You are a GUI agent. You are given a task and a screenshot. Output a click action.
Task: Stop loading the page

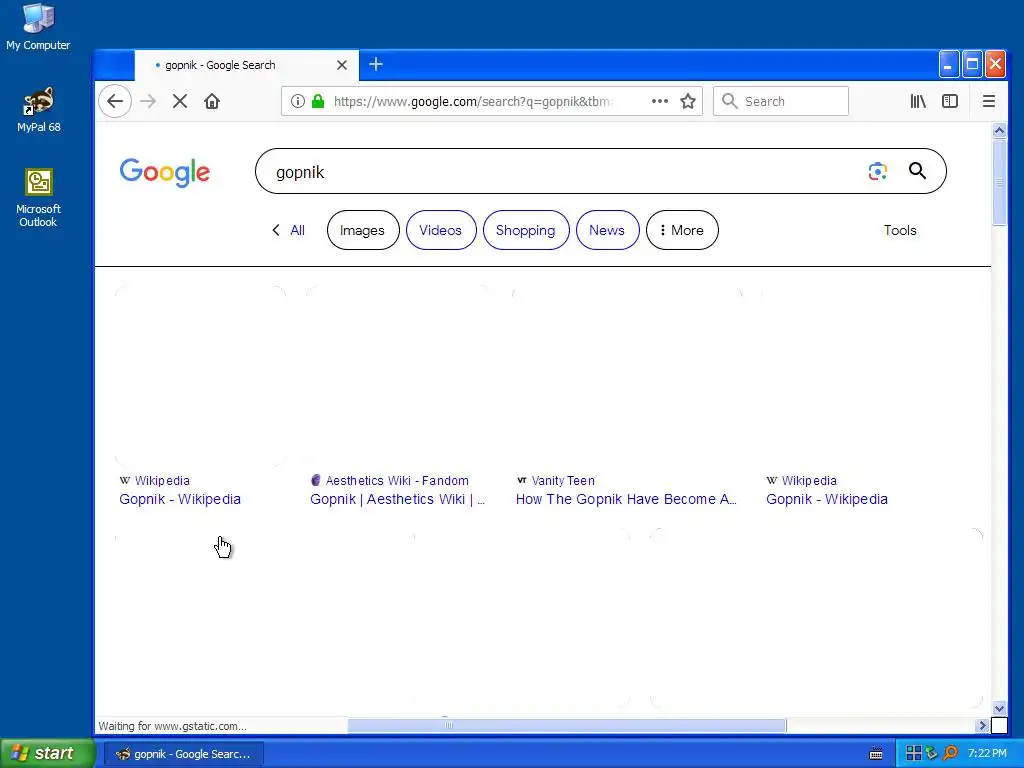[180, 101]
